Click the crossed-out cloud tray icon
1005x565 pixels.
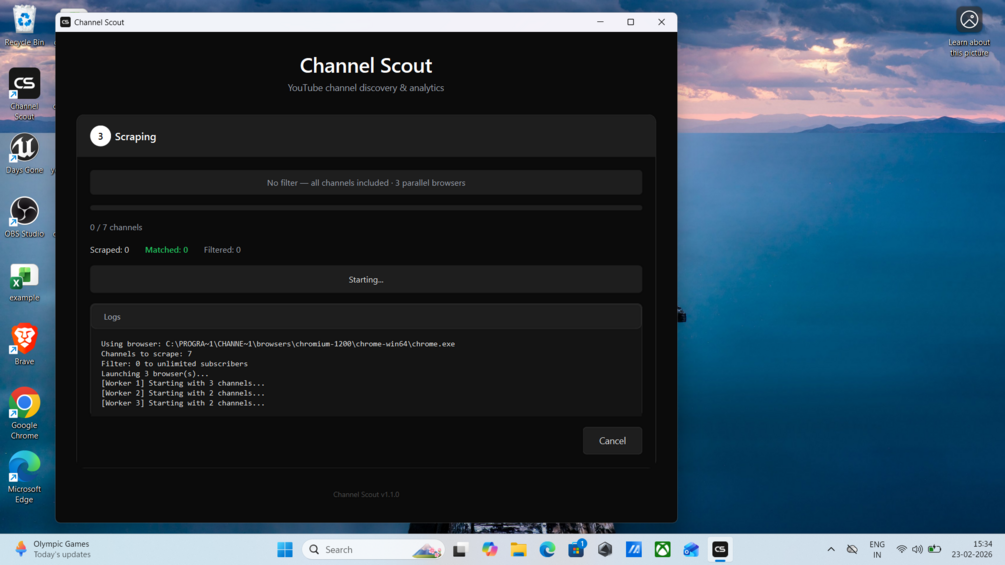click(x=852, y=550)
